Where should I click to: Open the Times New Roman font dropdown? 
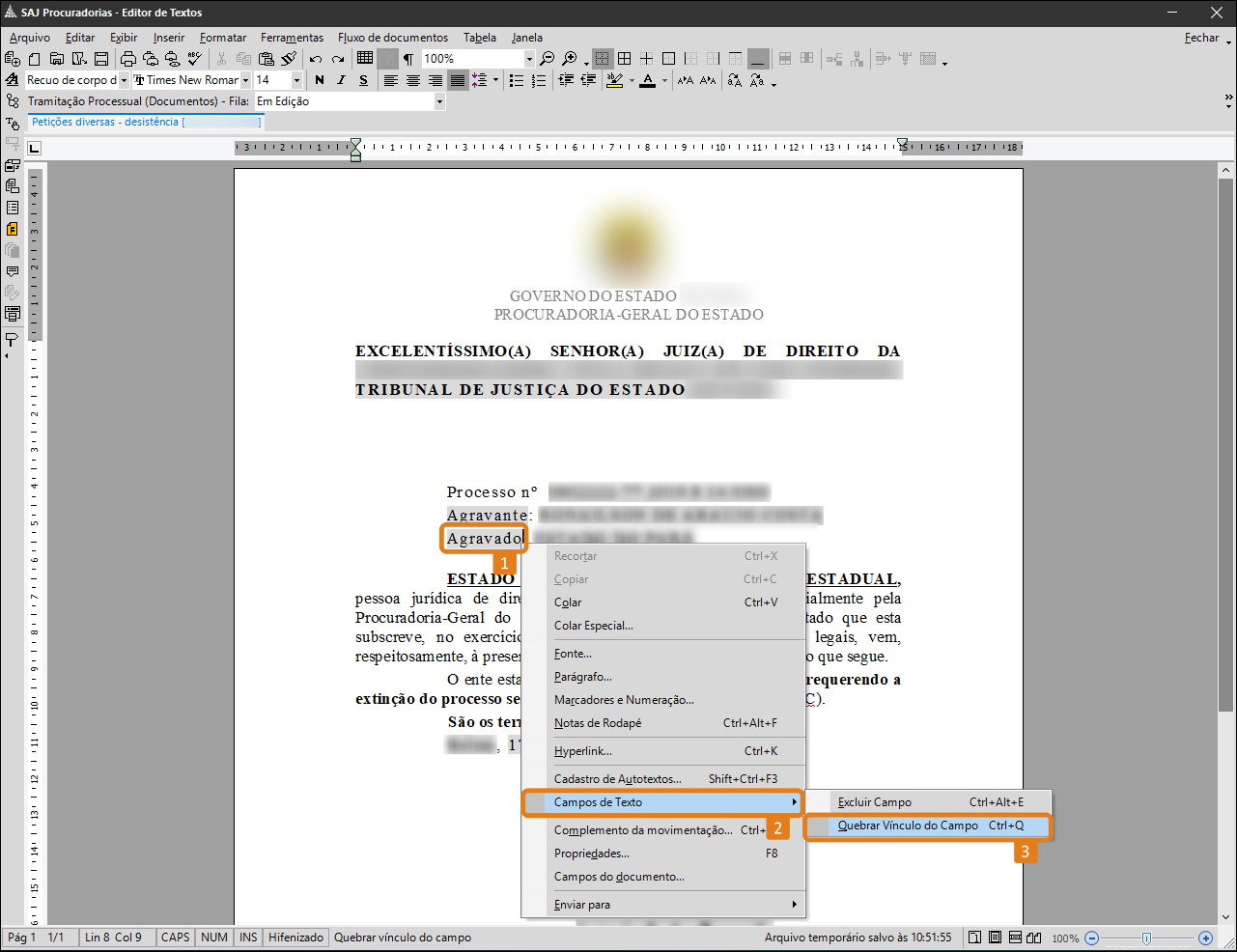(x=245, y=81)
